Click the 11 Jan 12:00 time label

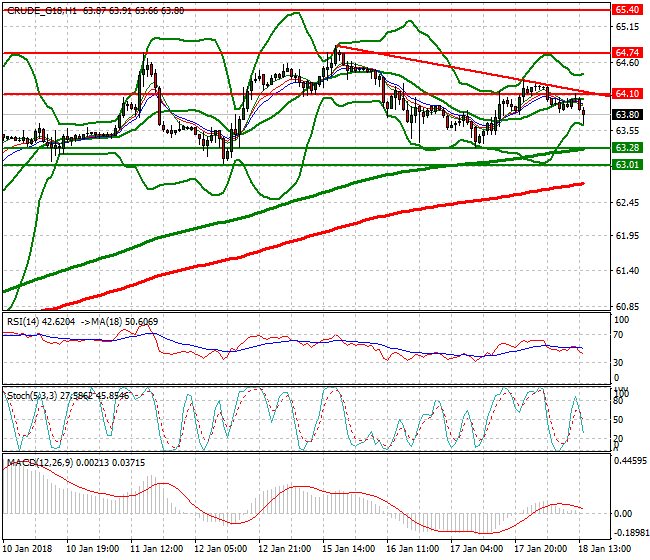click(157, 549)
